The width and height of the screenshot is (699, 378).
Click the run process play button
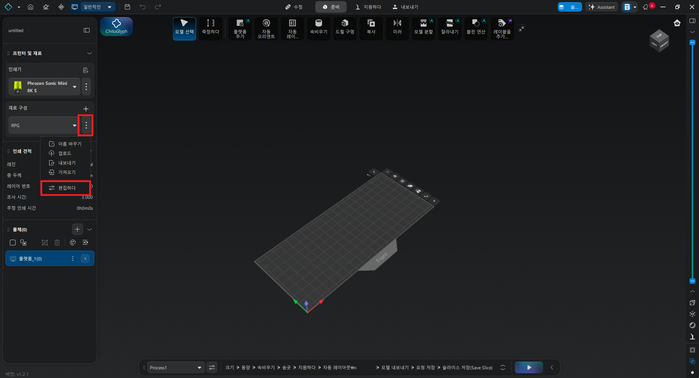click(x=529, y=367)
